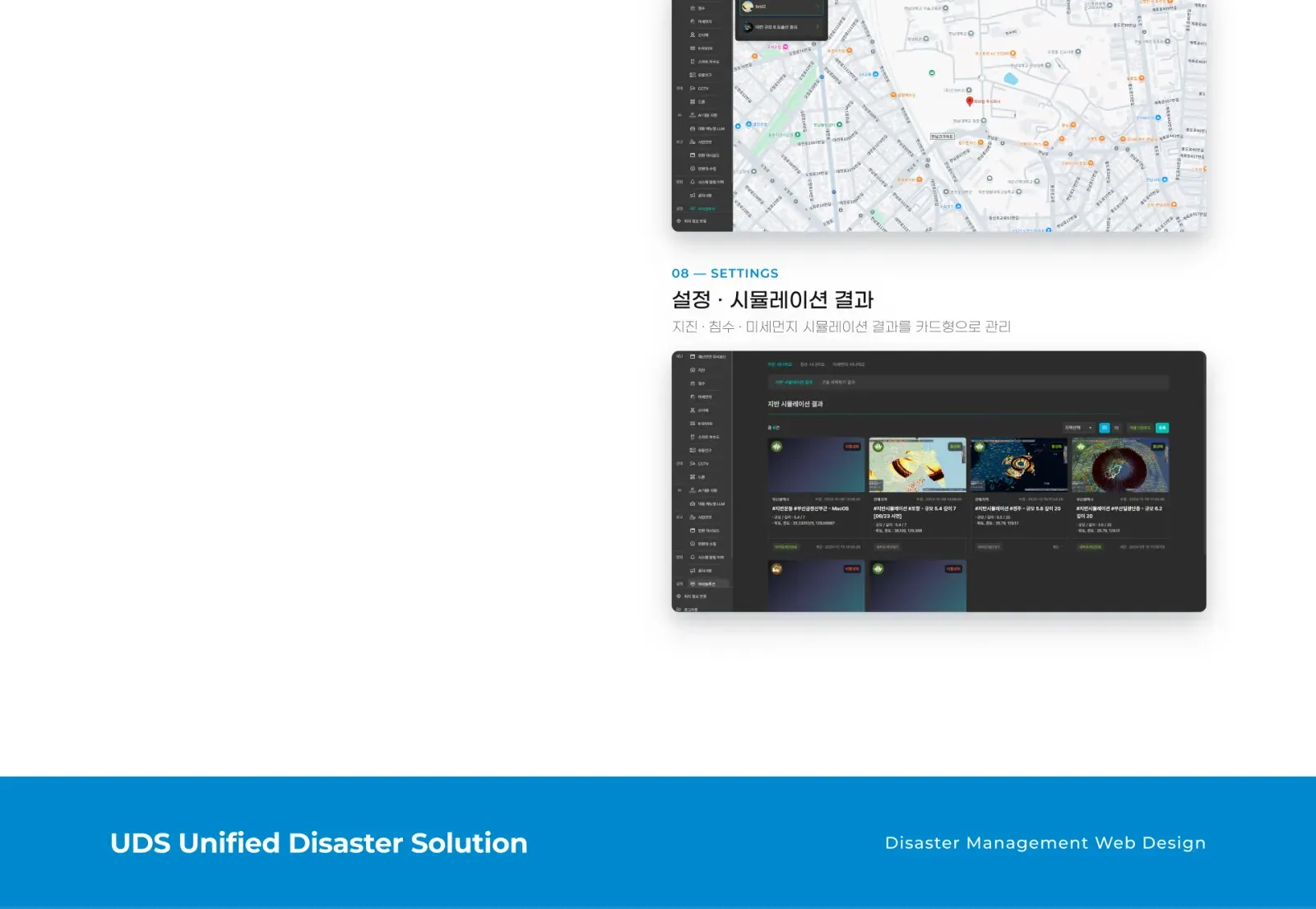Open CCTV in the map screenshot sidebar
This screenshot has height=909, width=1316.
(699, 88)
